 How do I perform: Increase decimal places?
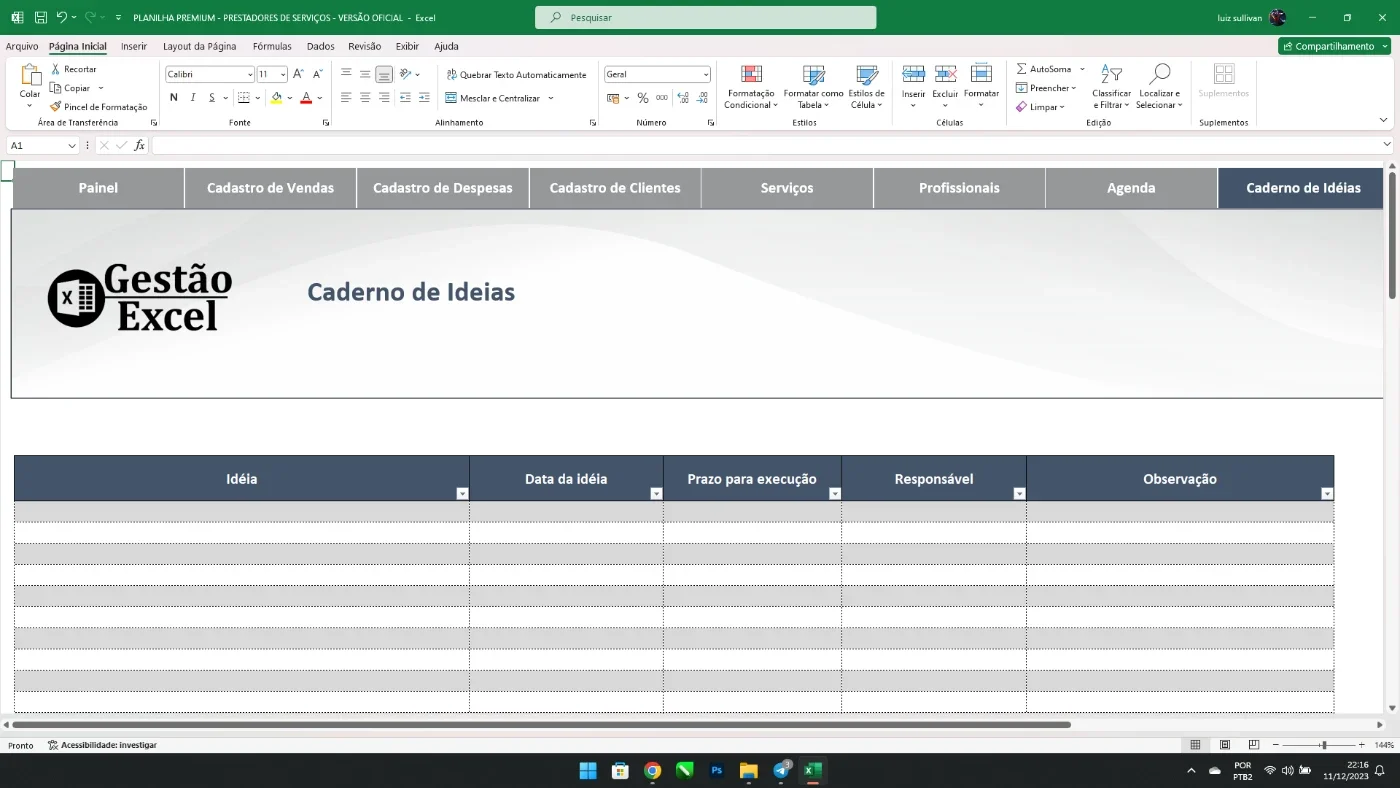(x=683, y=98)
